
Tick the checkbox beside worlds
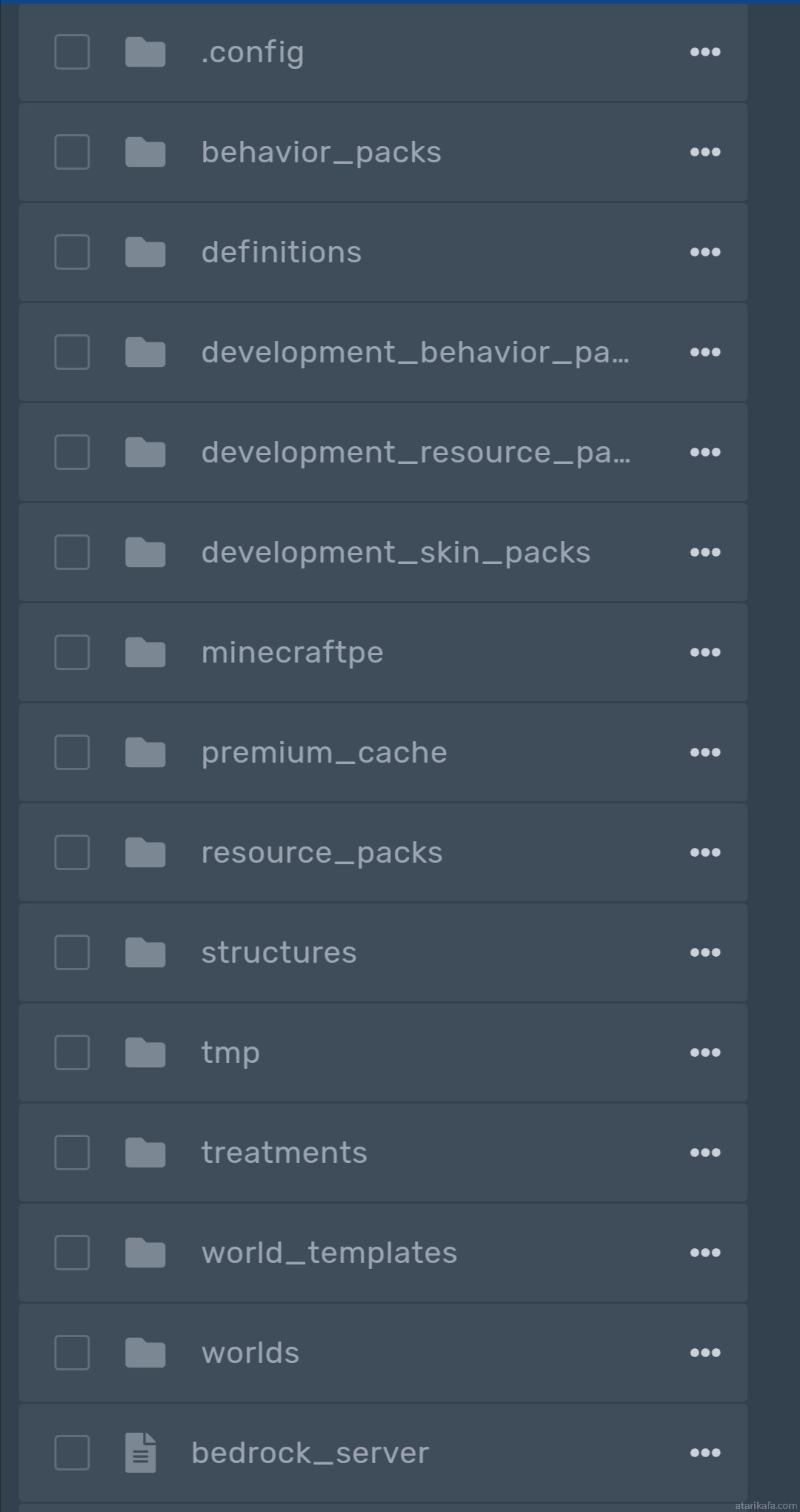coord(72,1353)
